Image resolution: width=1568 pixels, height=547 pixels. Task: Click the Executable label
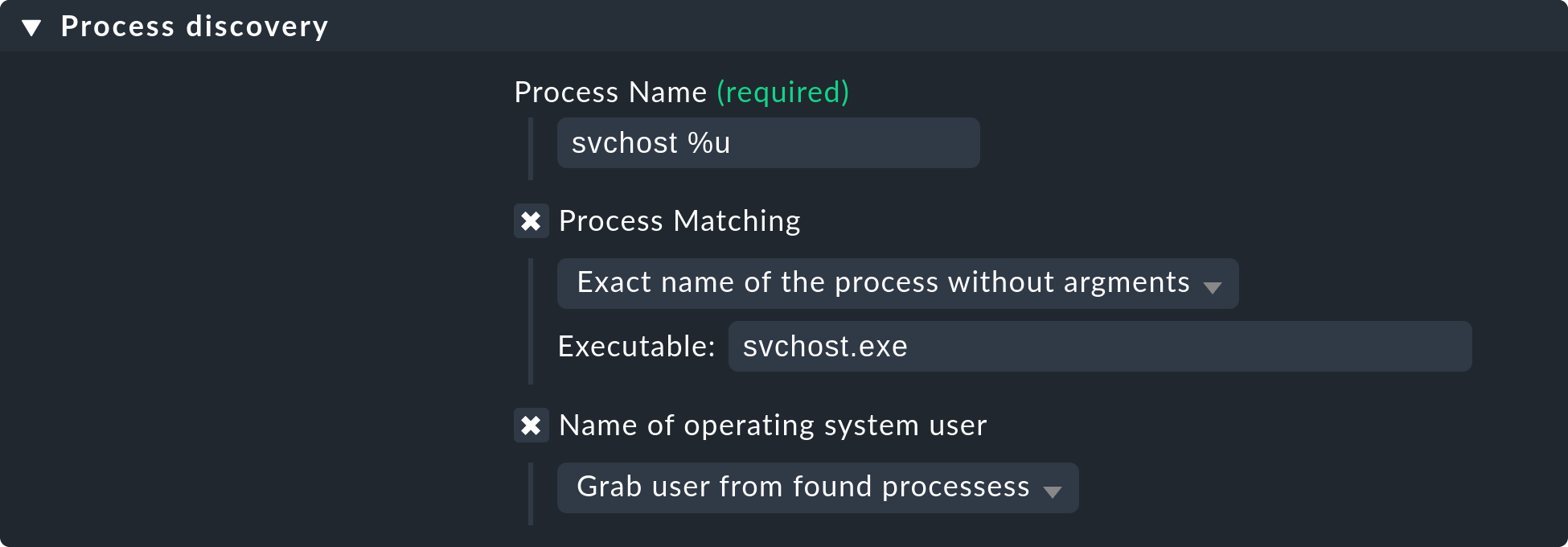(x=635, y=346)
